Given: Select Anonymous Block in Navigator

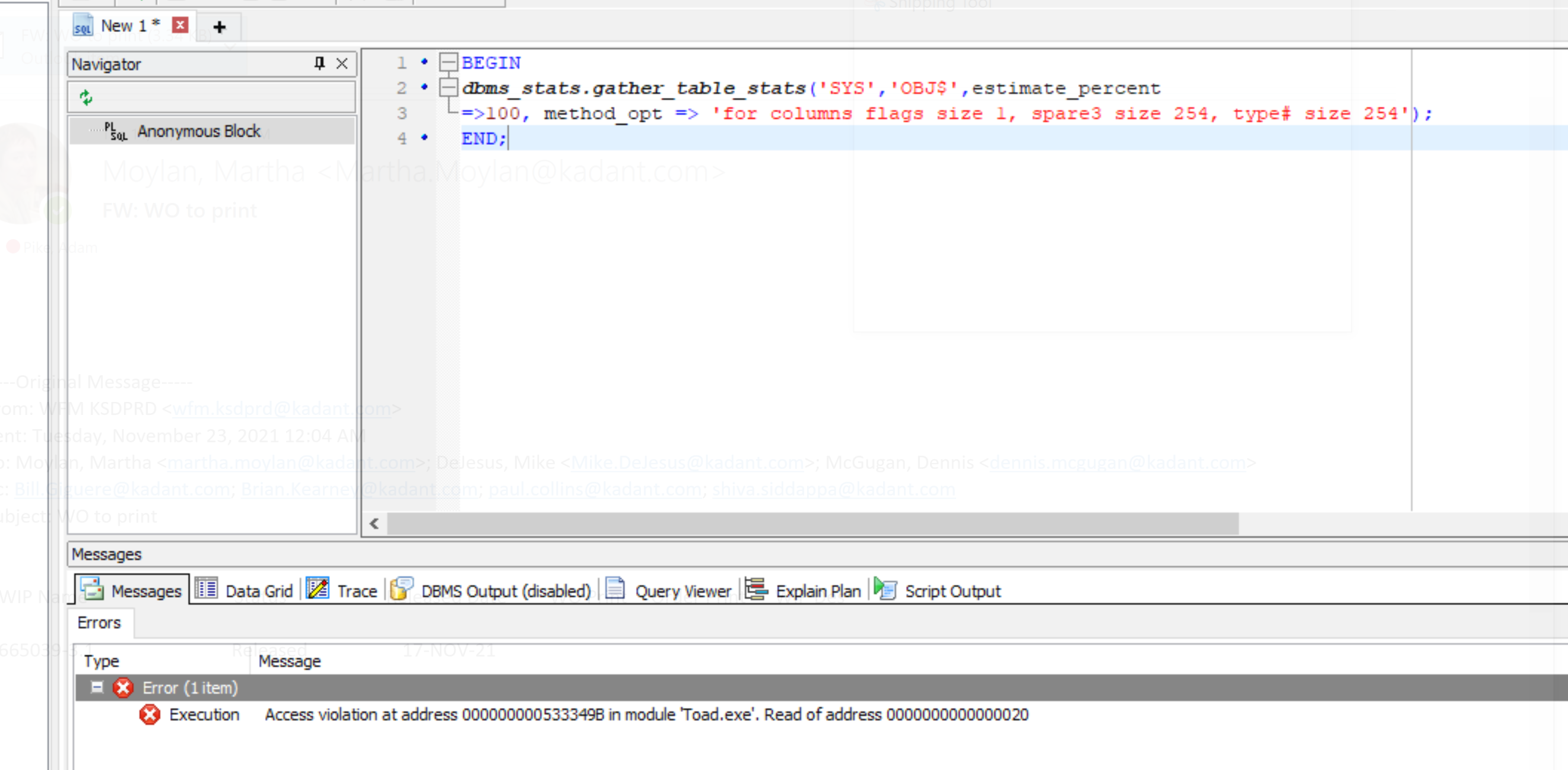Looking at the screenshot, I should [198, 131].
